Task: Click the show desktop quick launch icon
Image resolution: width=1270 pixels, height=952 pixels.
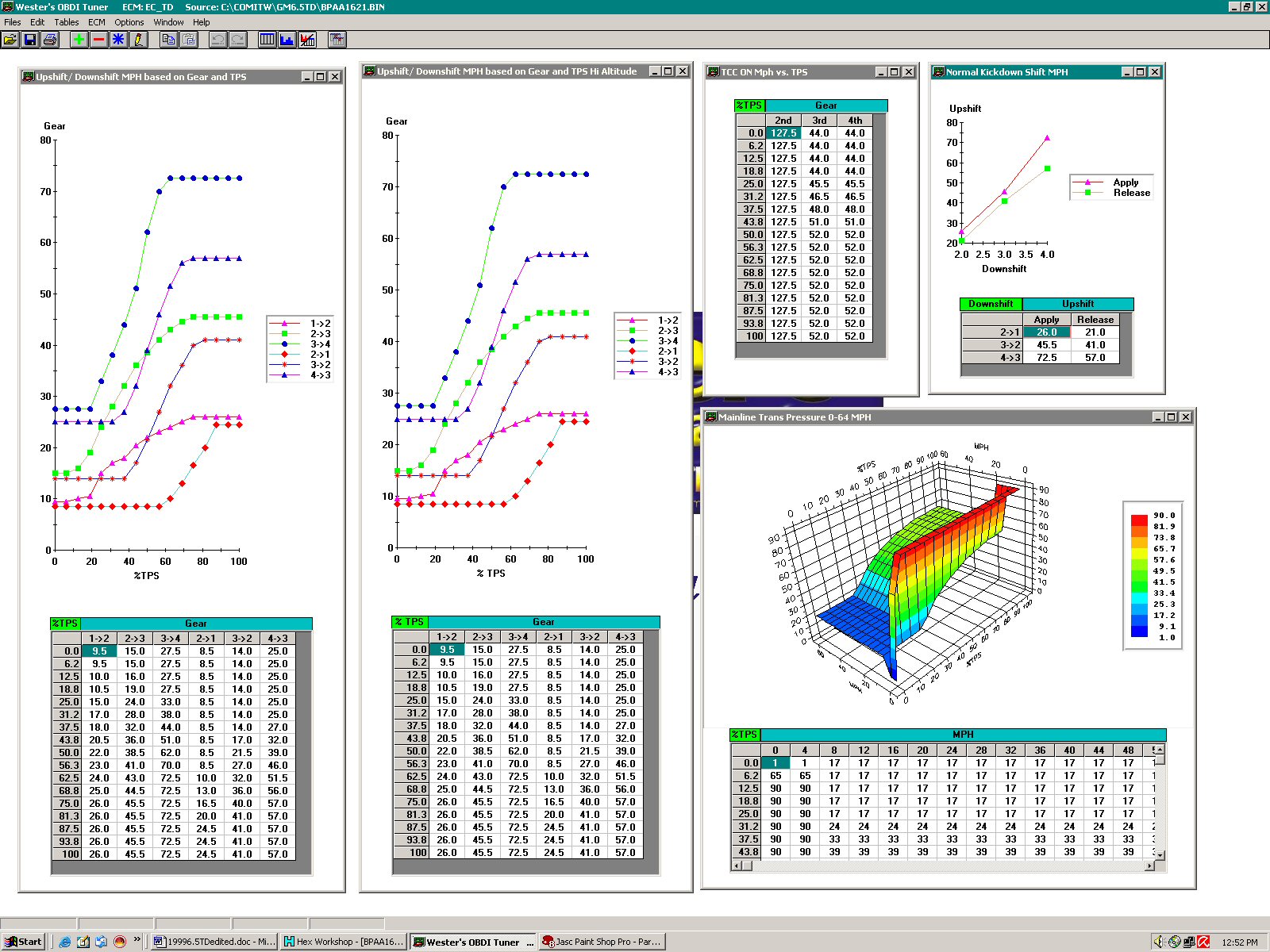Action: click(x=102, y=942)
